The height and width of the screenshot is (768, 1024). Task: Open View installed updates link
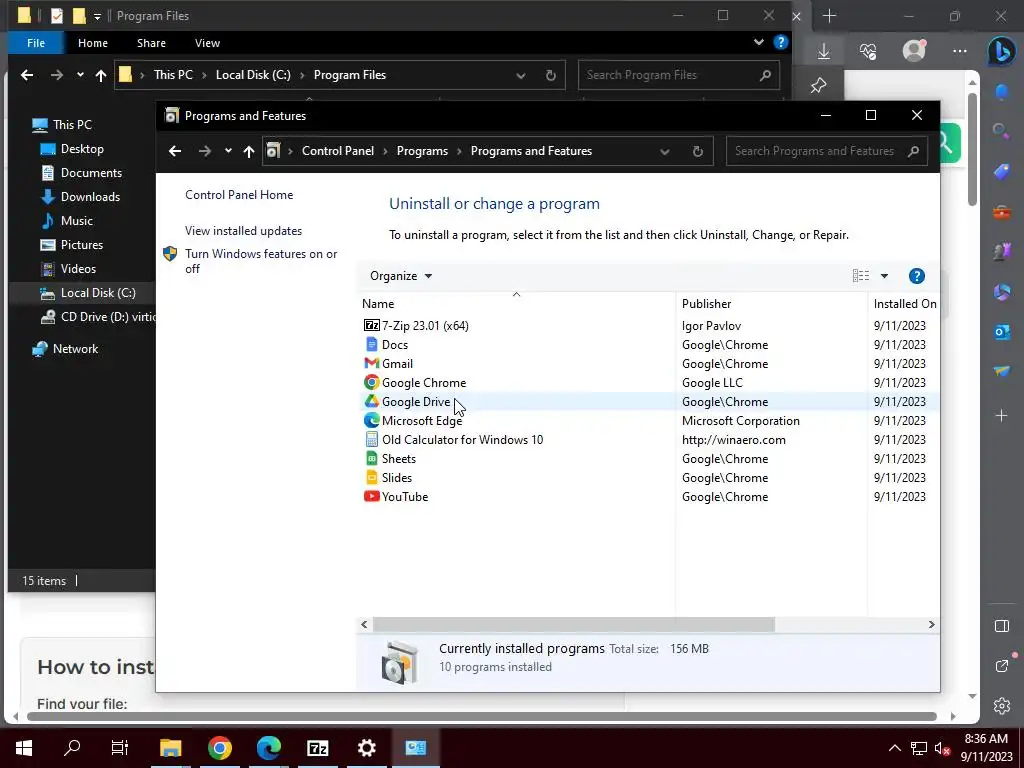[243, 231]
